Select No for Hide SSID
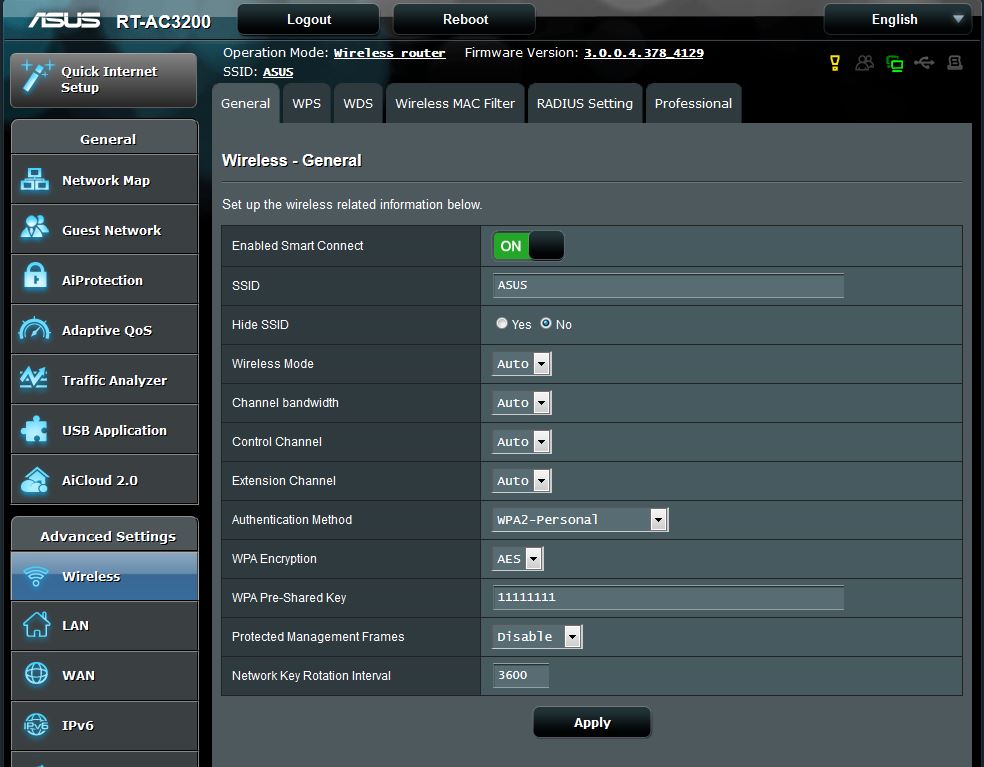This screenshot has width=984, height=767. 546,323
